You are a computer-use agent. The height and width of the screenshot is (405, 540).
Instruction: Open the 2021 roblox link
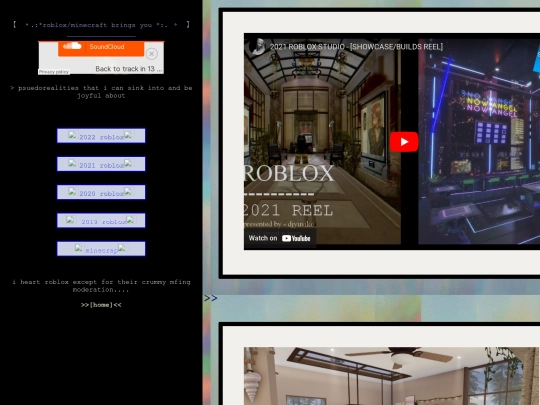coord(101,164)
